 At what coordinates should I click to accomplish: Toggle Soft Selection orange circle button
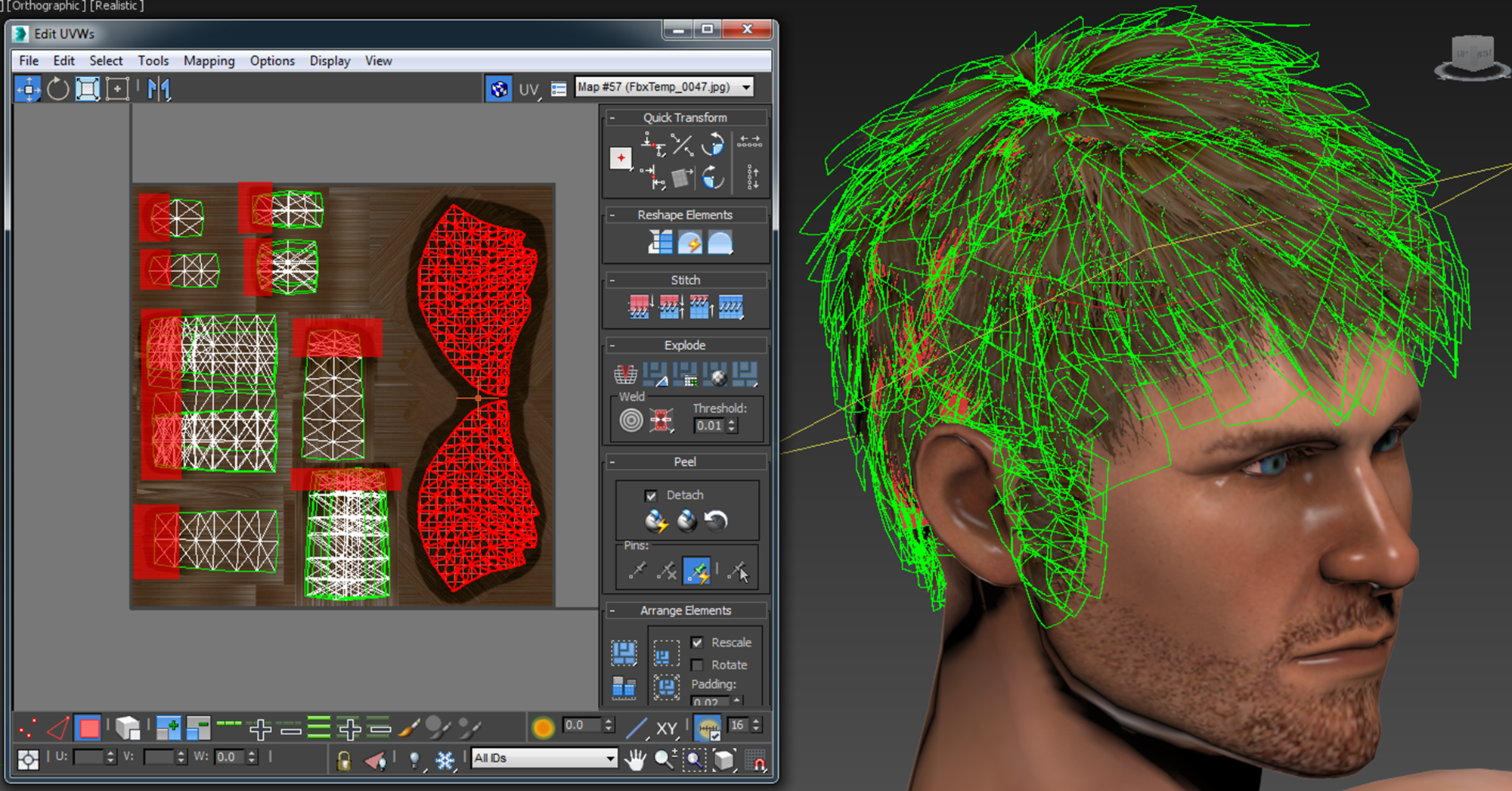coord(543,728)
